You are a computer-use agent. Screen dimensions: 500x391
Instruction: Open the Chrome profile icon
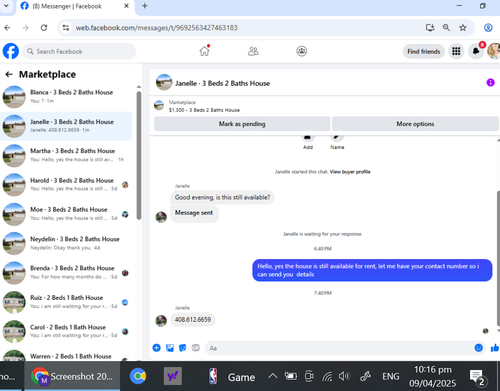(488, 28)
